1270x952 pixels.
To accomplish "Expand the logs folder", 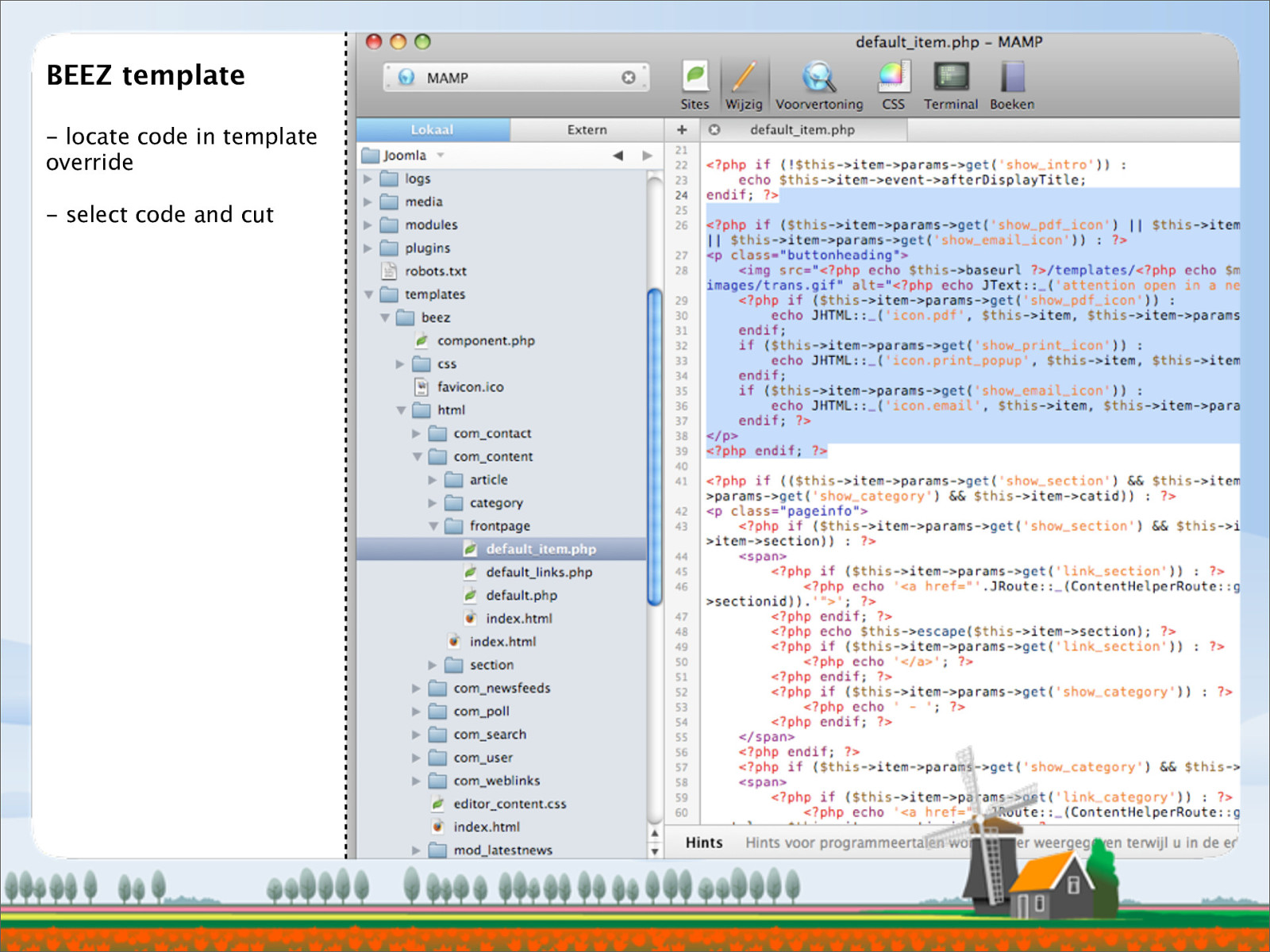I will (x=368, y=178).
